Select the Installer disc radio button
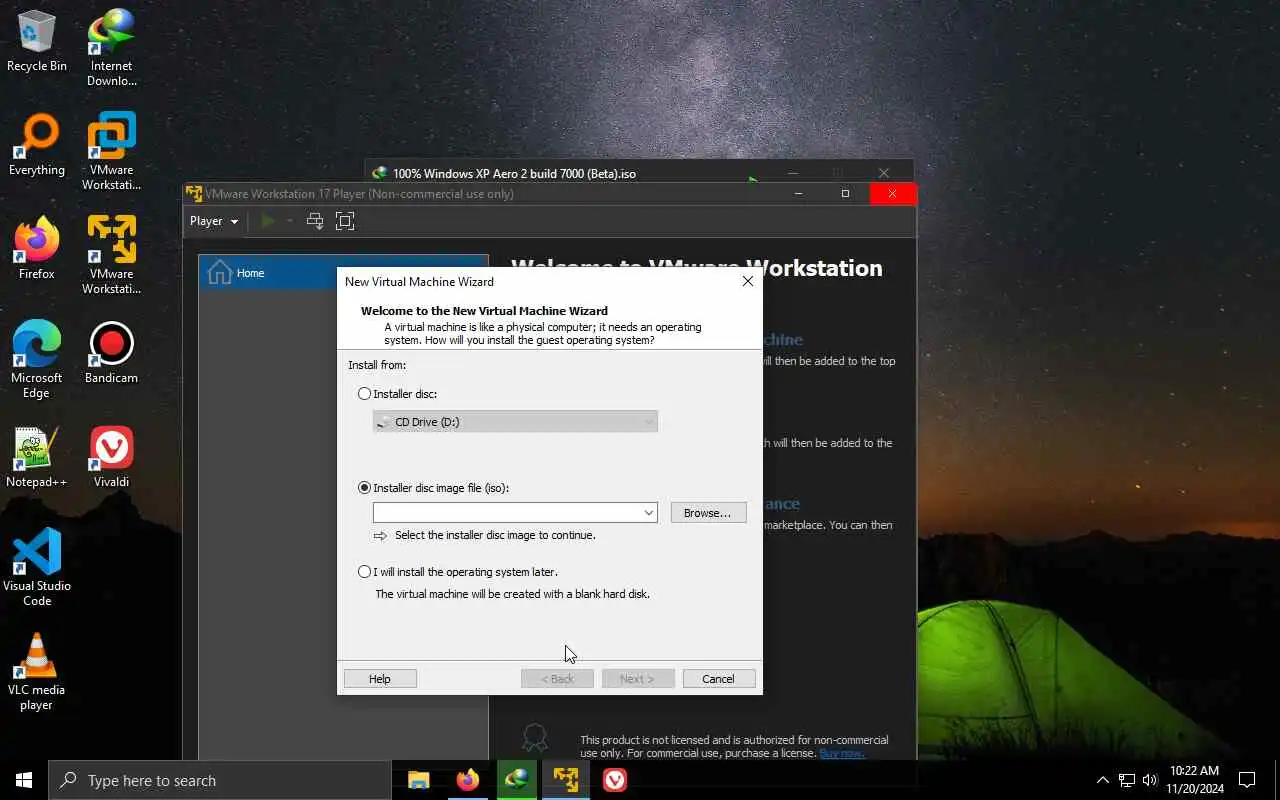The width and height of the screenshot is (1280, 800). point(364,394)
